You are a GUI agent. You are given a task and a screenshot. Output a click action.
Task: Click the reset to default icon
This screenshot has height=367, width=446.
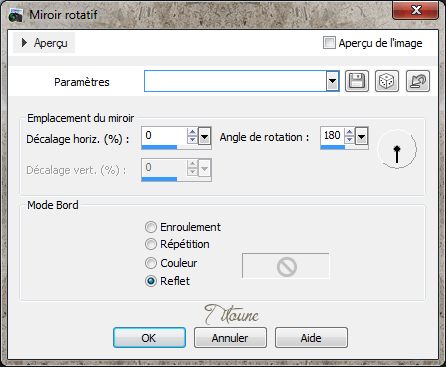418,81
